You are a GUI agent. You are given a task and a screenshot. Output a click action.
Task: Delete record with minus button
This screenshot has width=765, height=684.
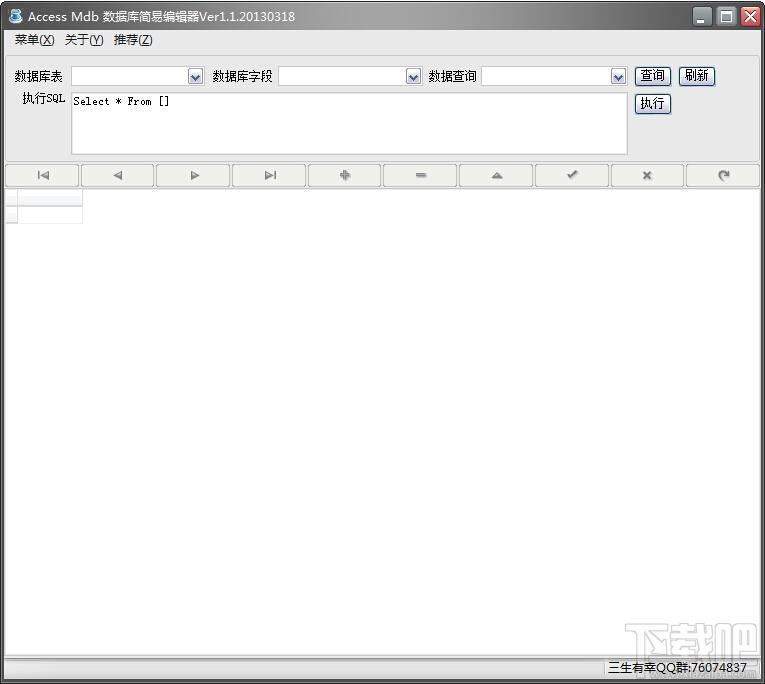421,176
